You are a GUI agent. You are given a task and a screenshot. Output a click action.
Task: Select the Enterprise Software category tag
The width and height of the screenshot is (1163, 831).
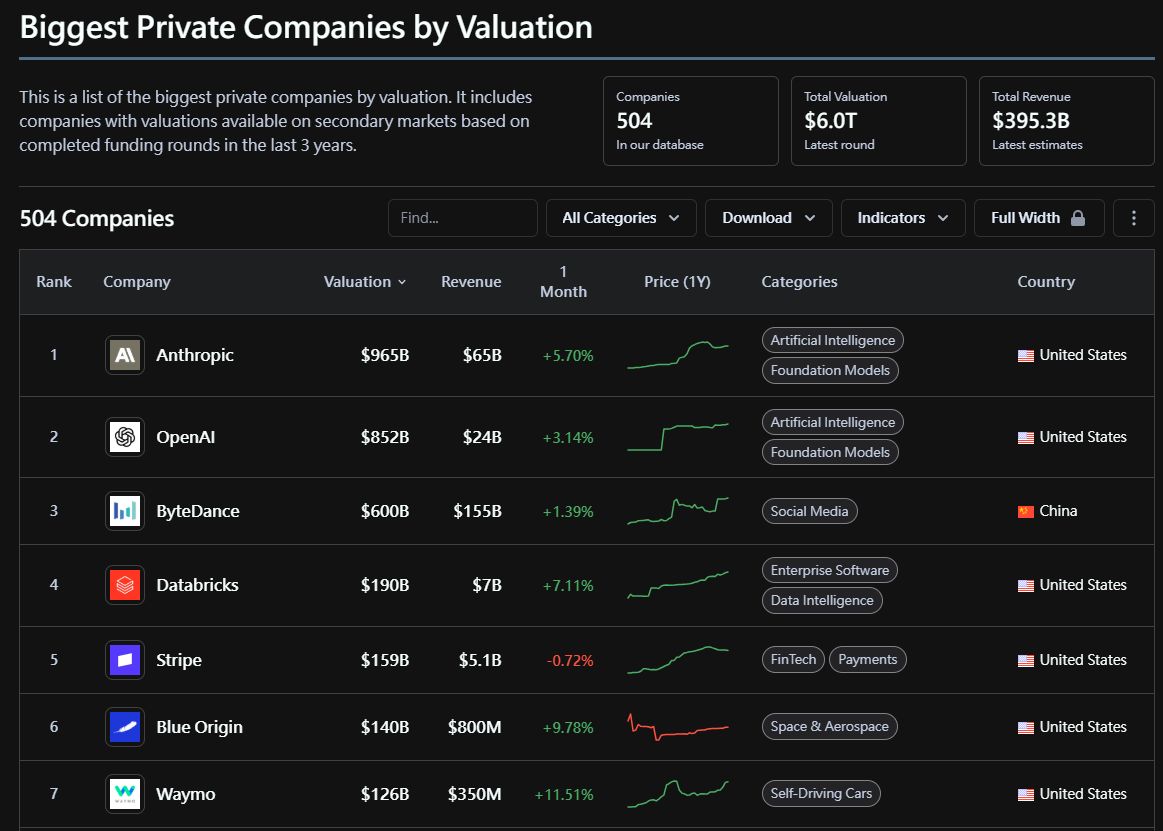829,571
